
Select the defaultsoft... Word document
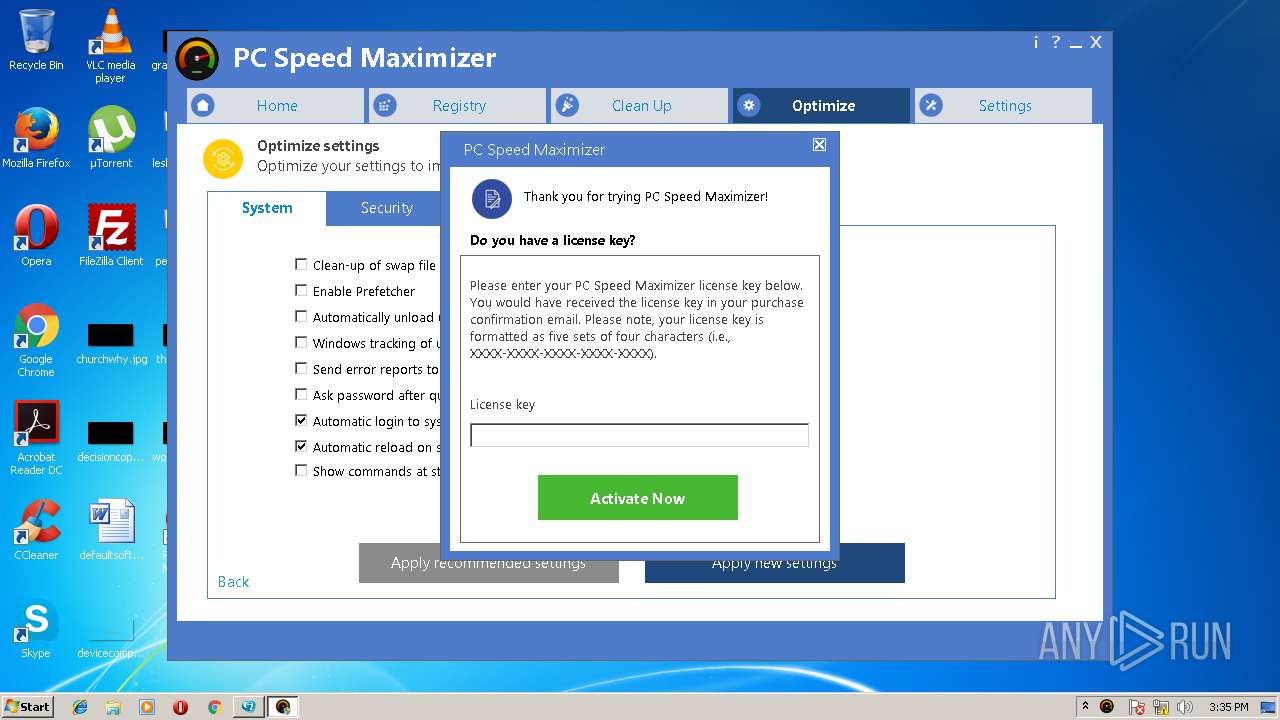click(x=111, y=530)
